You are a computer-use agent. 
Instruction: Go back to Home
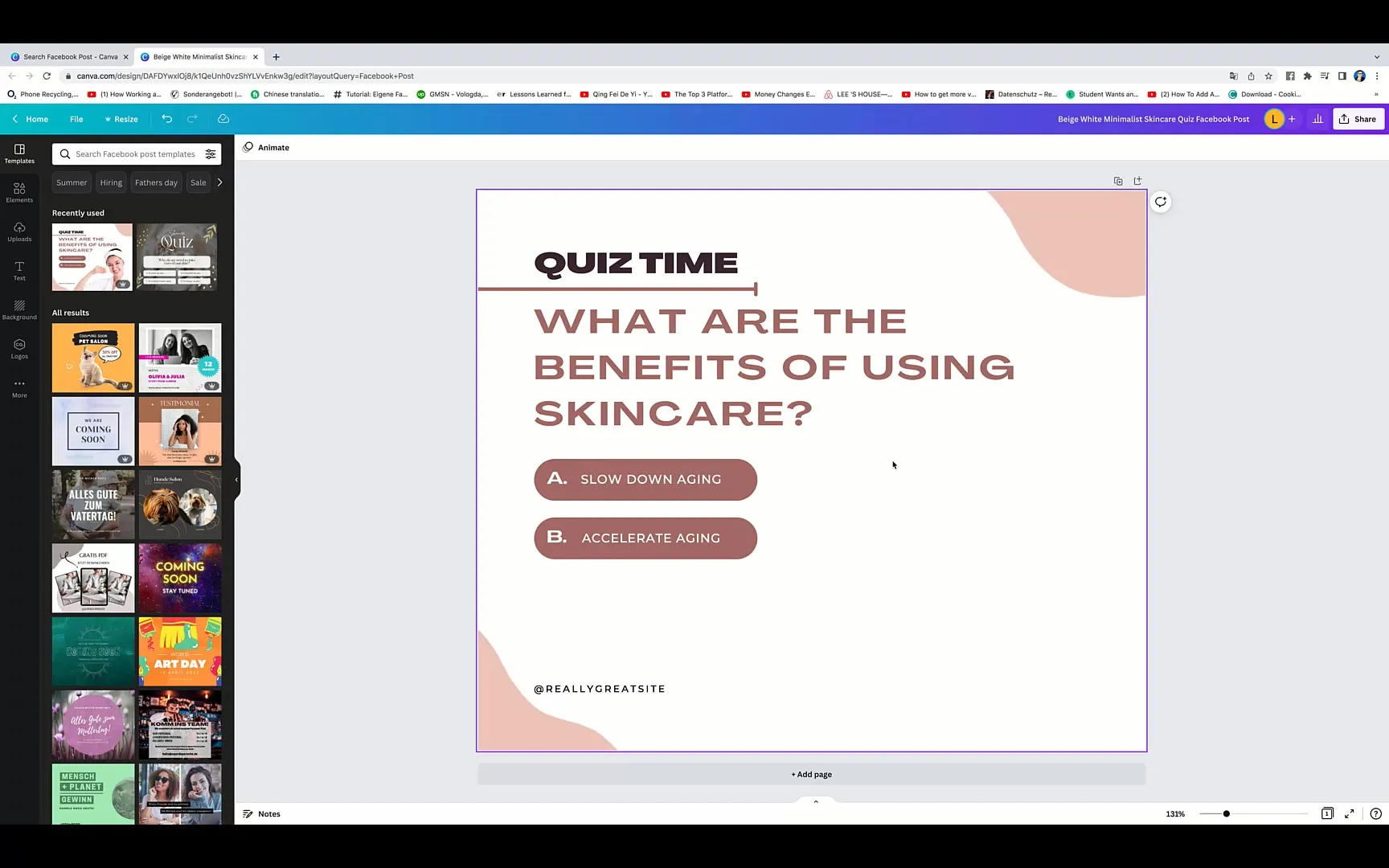(x=31, y=119)
